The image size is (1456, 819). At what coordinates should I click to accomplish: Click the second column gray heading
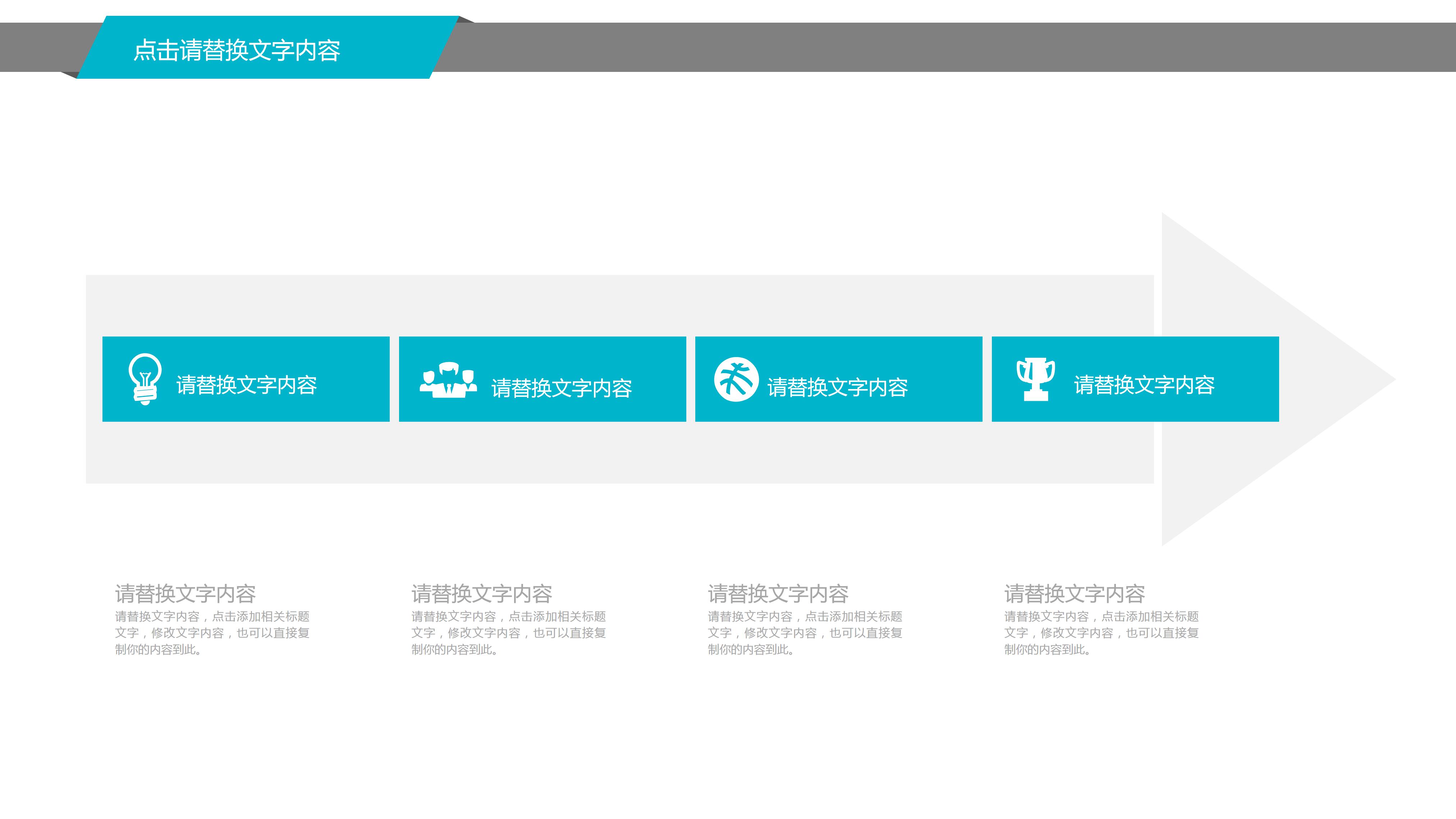pyautogui.click(x=482, y=594)
